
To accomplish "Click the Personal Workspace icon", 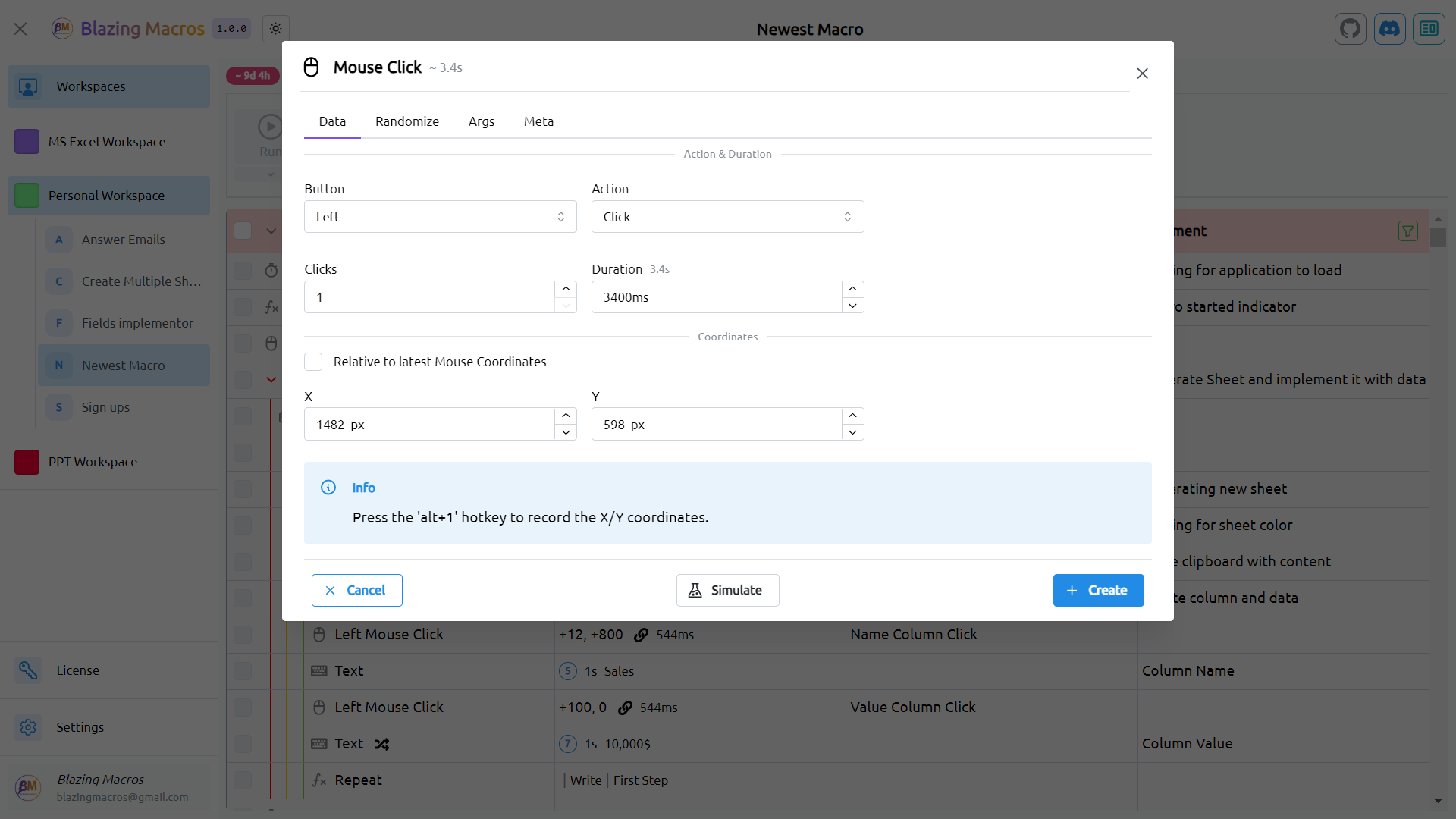I will click(26, 195).
